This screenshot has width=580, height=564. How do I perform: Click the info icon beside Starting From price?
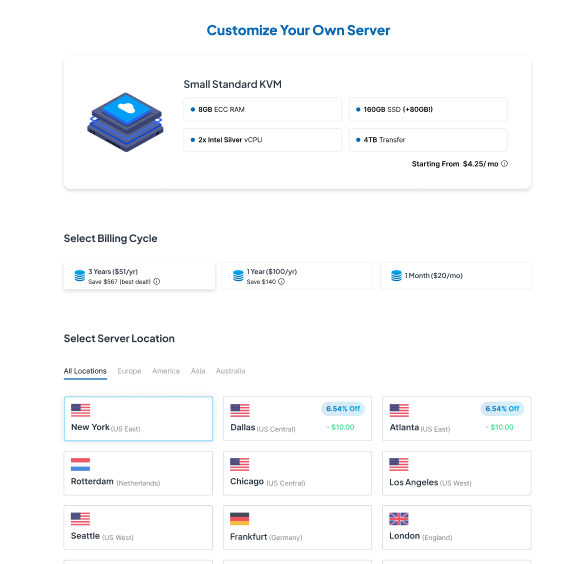pos(504,164)
